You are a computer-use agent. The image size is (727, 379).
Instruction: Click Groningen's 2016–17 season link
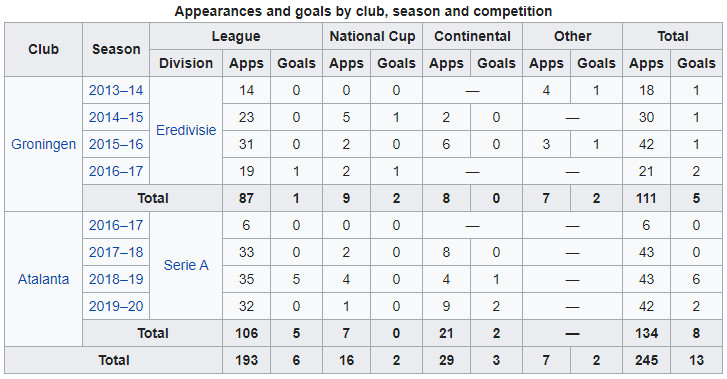pyautogui.click(x=116, y=171)
